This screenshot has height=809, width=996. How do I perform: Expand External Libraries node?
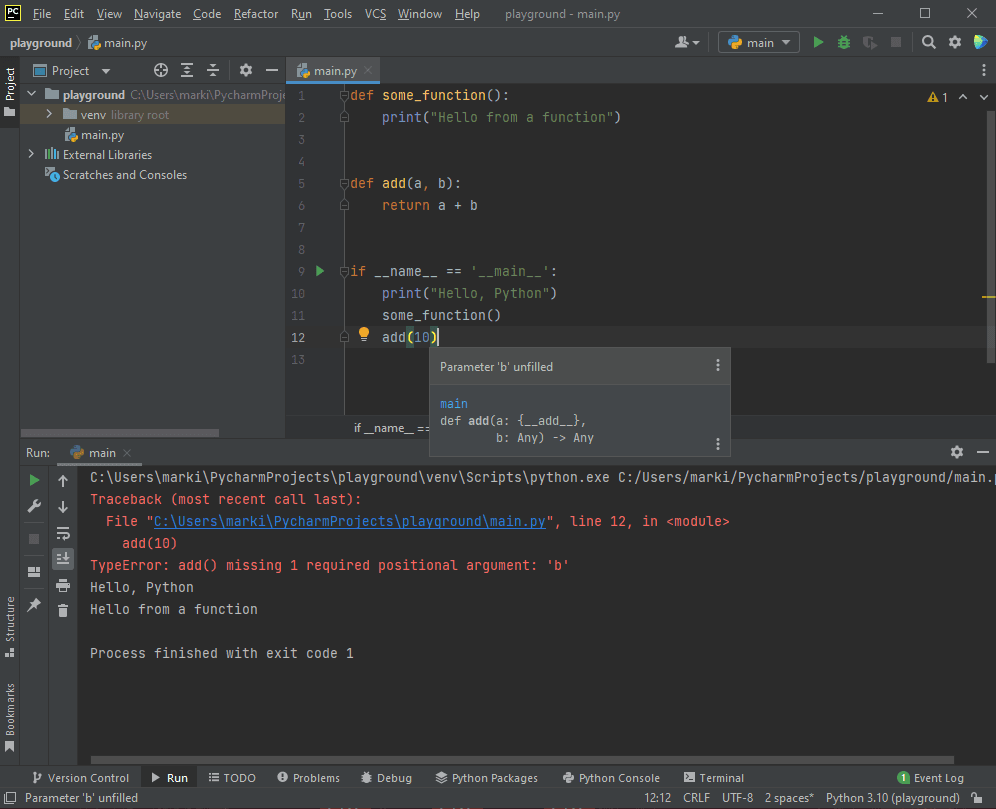pyautogui.click(x=31, y=155)
